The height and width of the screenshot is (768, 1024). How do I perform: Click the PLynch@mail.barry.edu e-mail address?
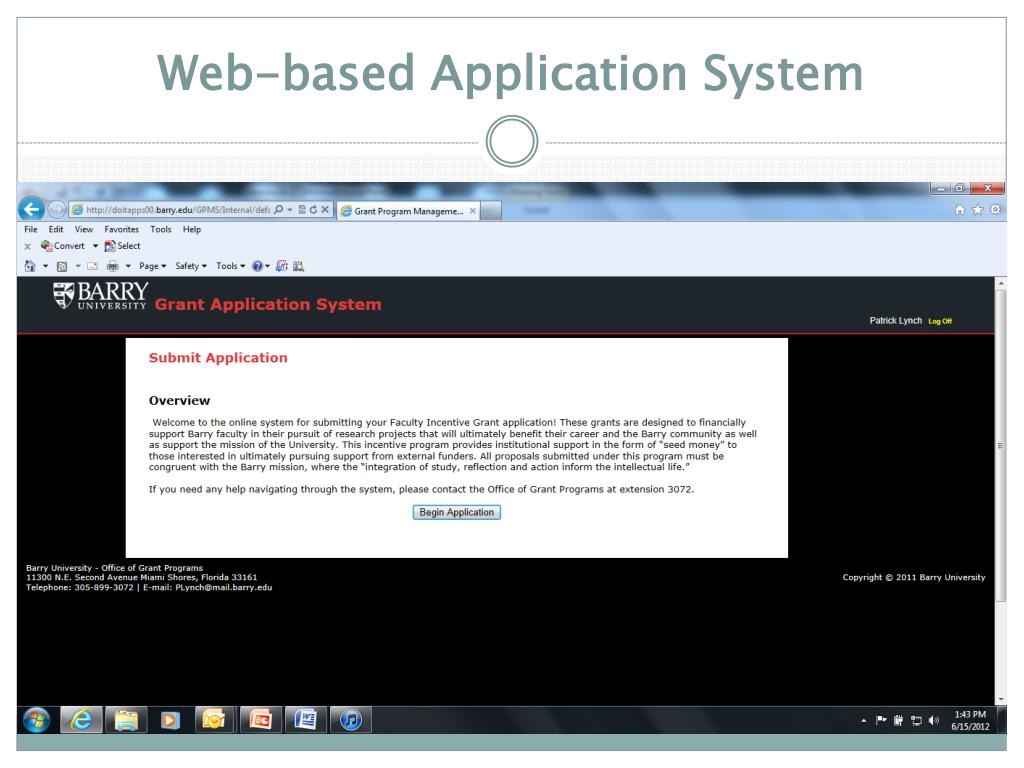pos(224,588)
